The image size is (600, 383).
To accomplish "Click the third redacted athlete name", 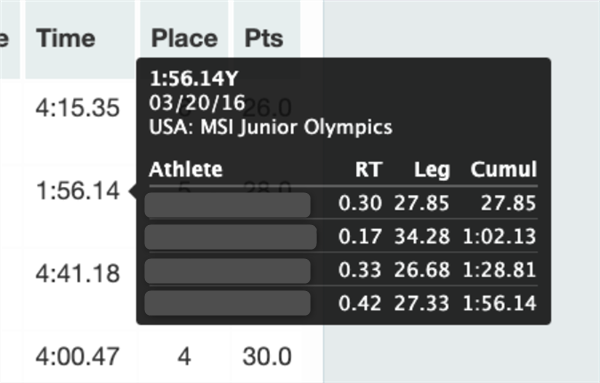I will 228,271.
